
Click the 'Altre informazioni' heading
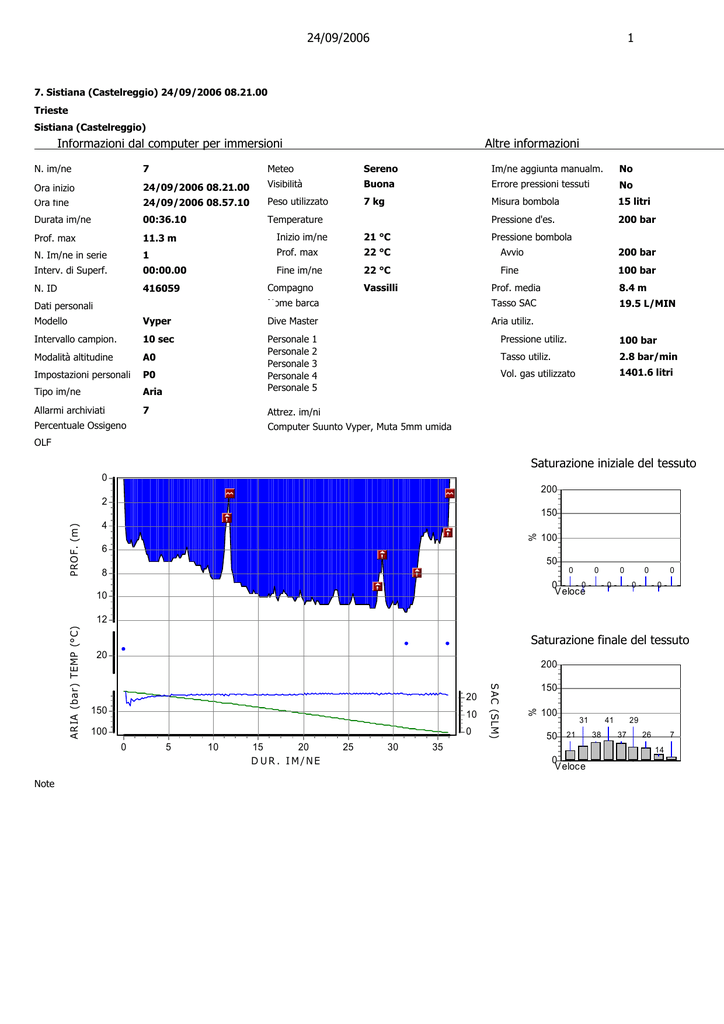click(x=532, y=143)
